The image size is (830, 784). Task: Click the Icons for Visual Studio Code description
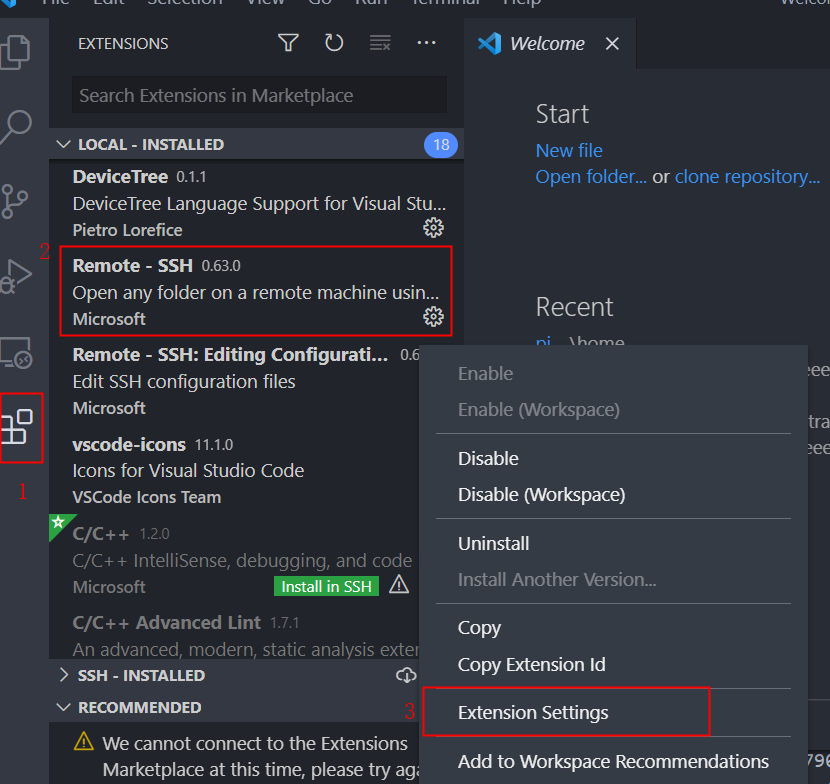[x=188, y=471]
